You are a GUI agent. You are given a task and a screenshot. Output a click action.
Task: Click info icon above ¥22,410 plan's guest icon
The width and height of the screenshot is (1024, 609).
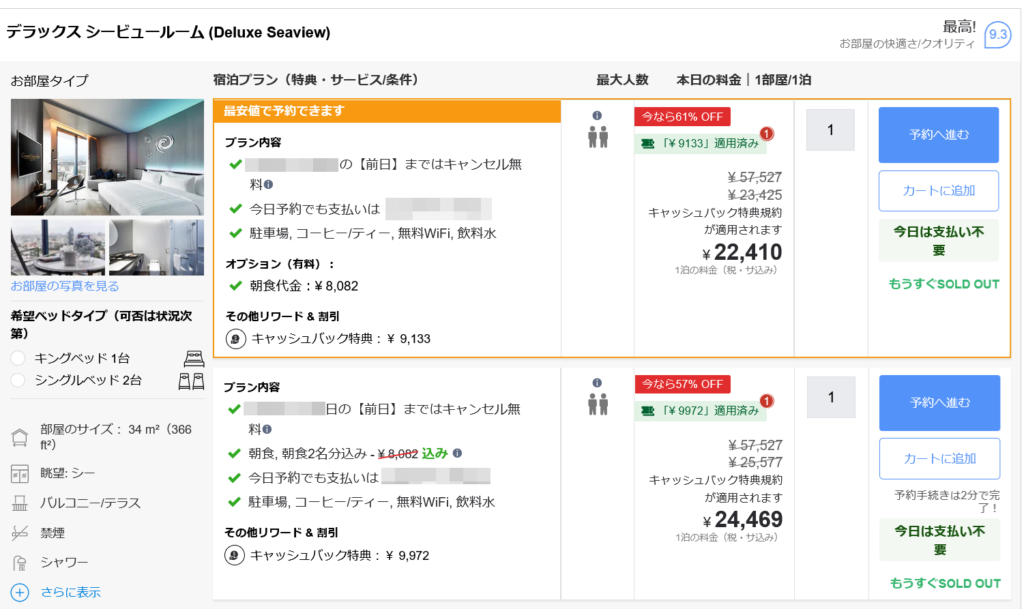(x=597, y=116)
